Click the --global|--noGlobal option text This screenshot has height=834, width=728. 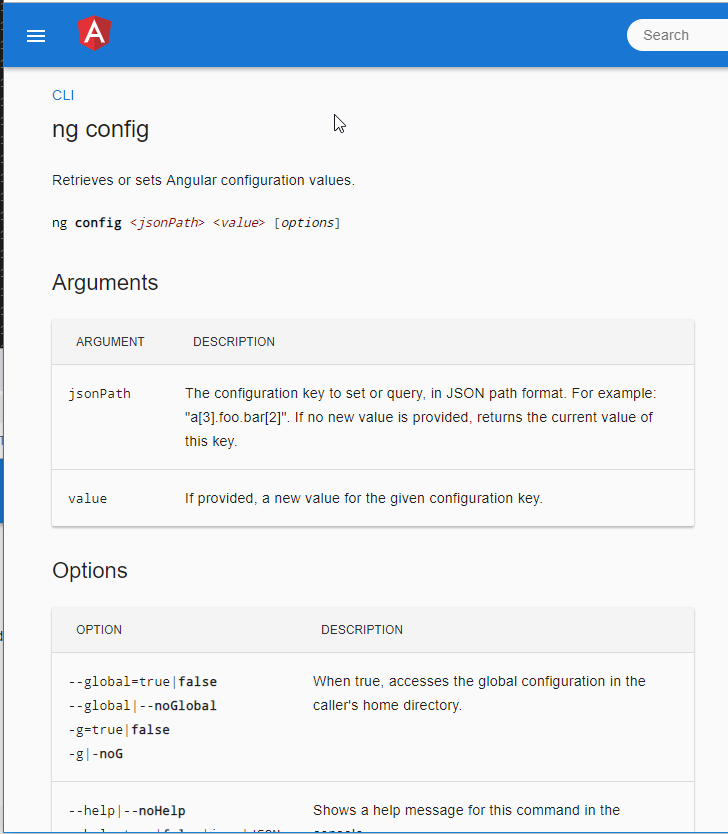[x=143, y=706]
